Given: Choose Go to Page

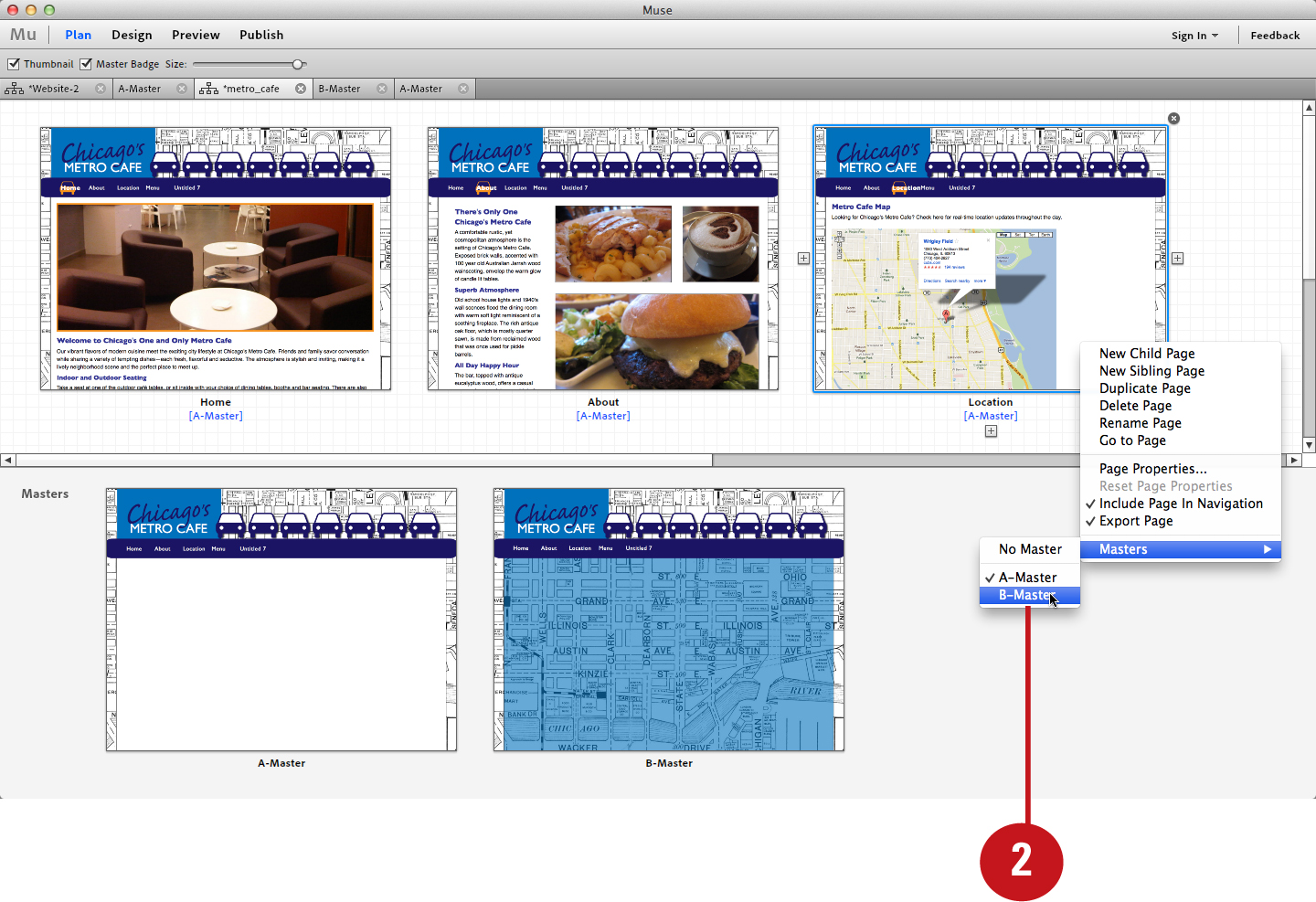Looking at the screenshot, I should 1181,440.
